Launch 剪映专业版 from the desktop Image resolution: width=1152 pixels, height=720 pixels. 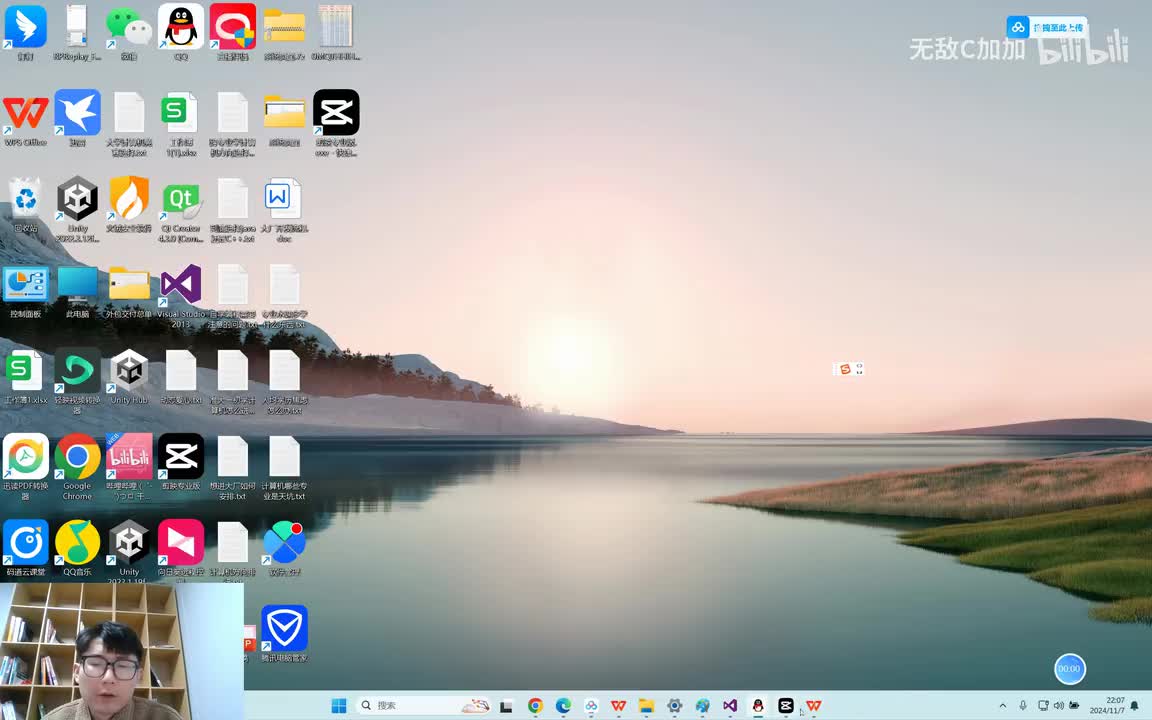(181, 456)
